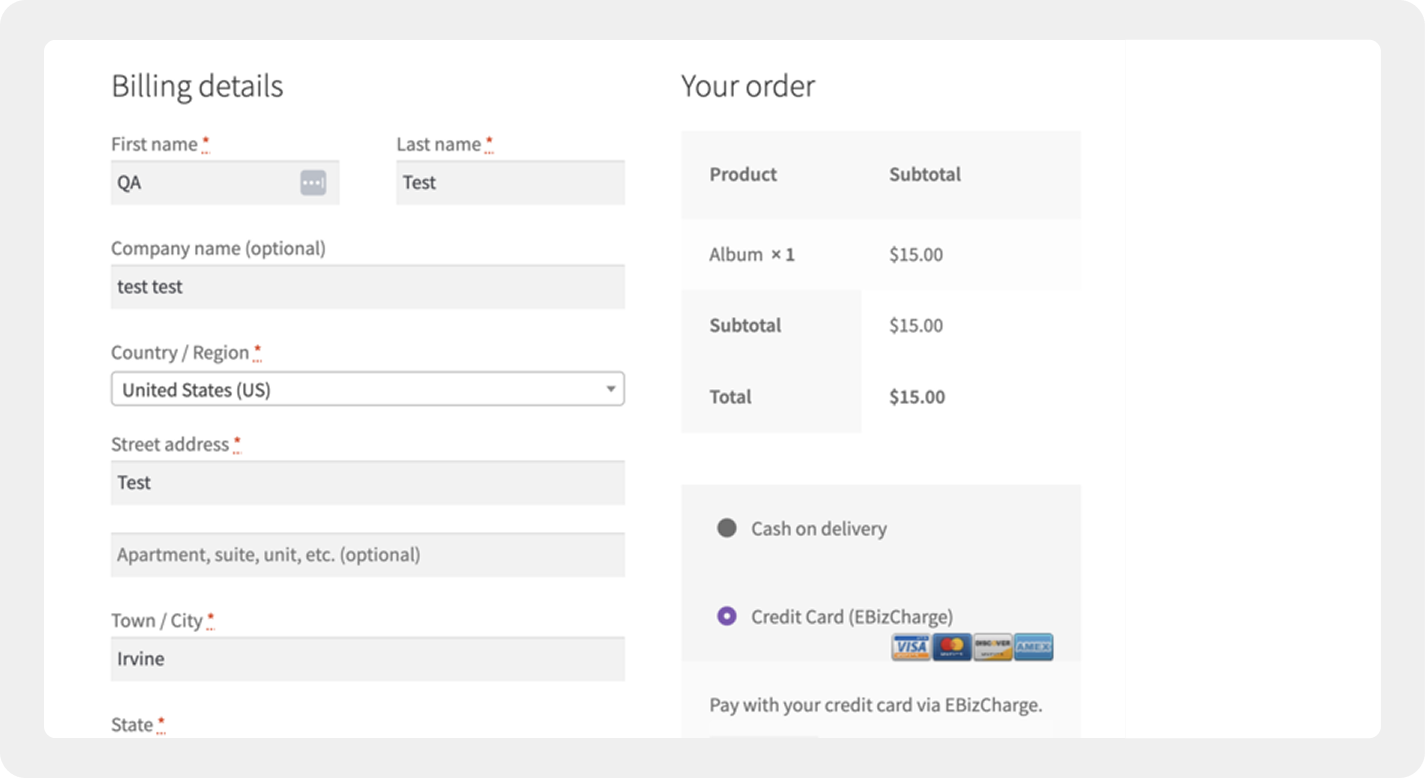The width and height of the screenshot is (1425, 778).
Task: Click the Subtotal row label
Action: (745, 325)
